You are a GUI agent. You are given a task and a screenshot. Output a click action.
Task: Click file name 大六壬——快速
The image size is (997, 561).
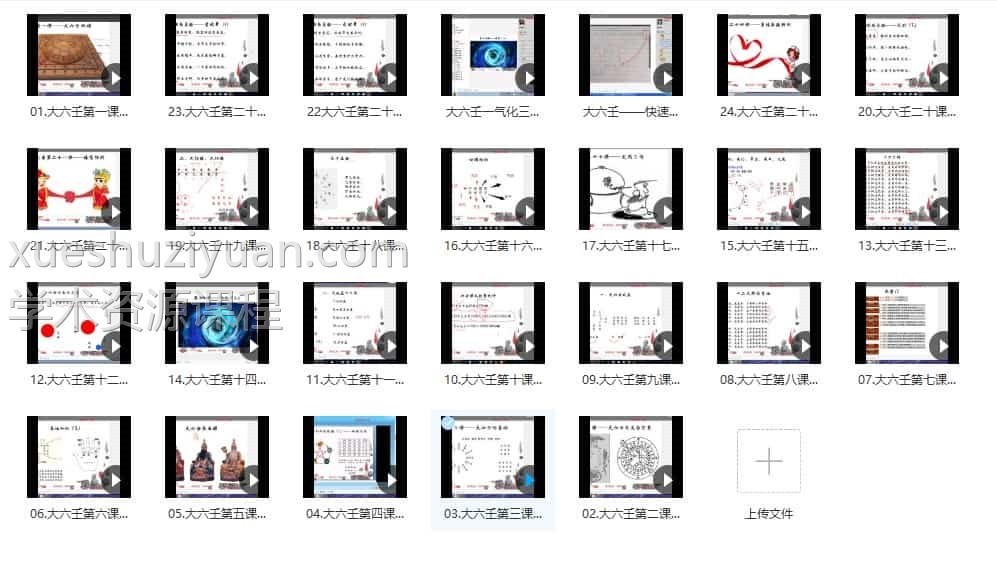[x=631, y=112]
